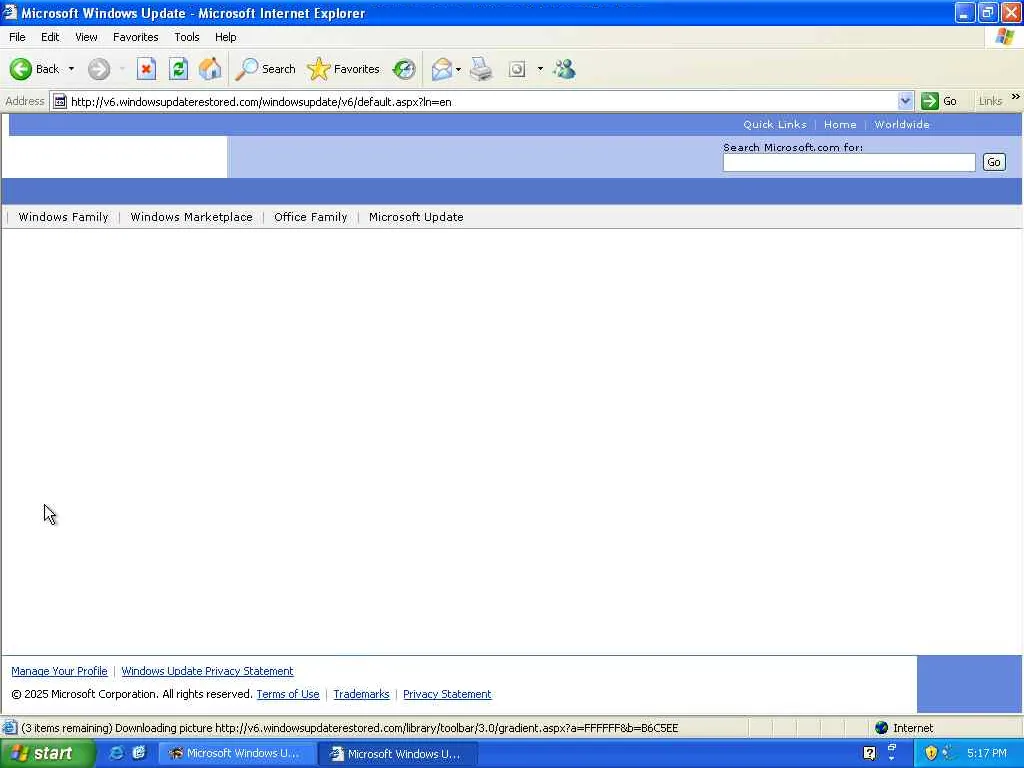Screen dimensions: 1024x768
Task: Open the Favorites menu
Action: point(135,37)
